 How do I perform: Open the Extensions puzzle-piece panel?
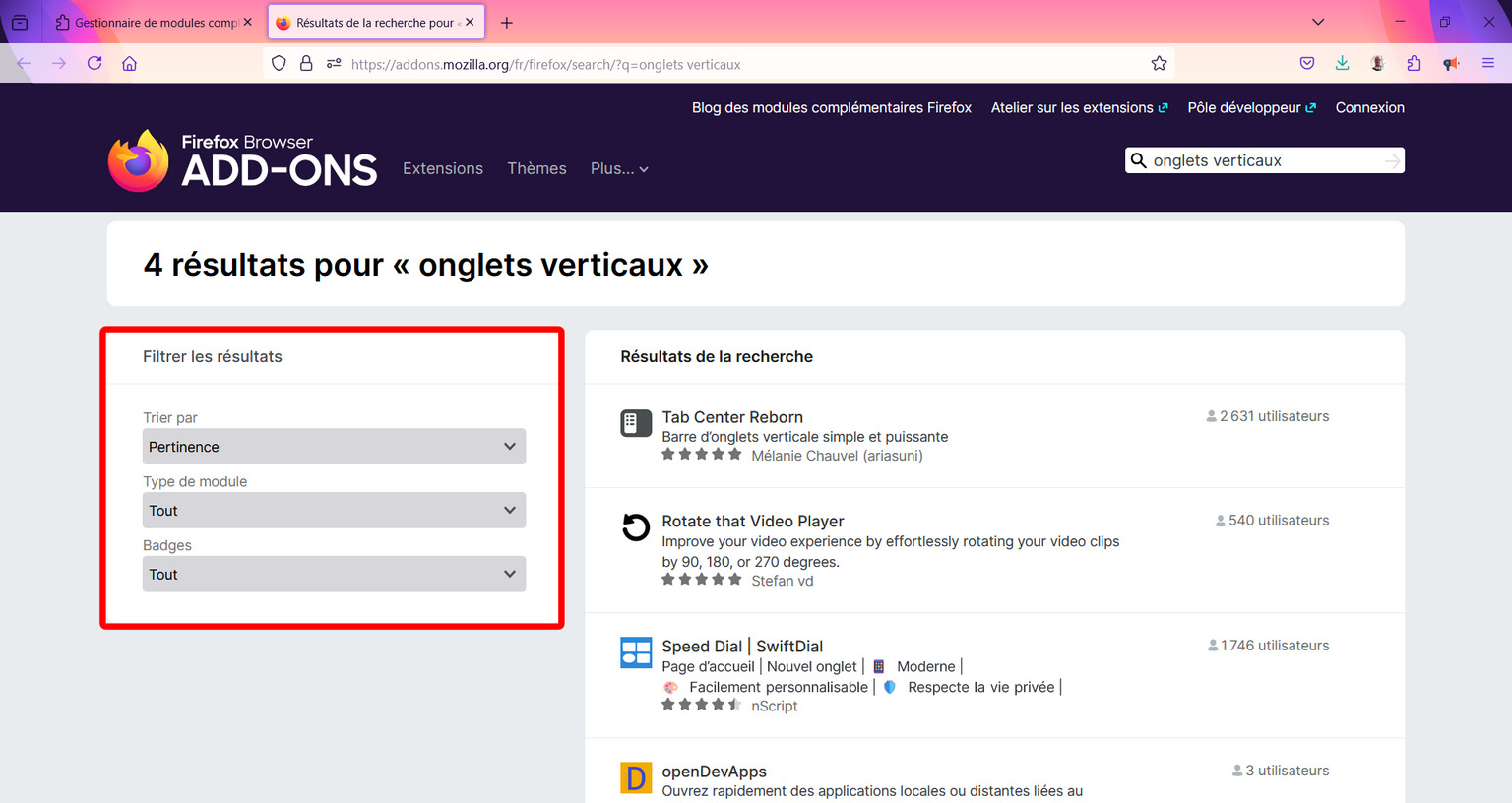[x=1414, y=63]
